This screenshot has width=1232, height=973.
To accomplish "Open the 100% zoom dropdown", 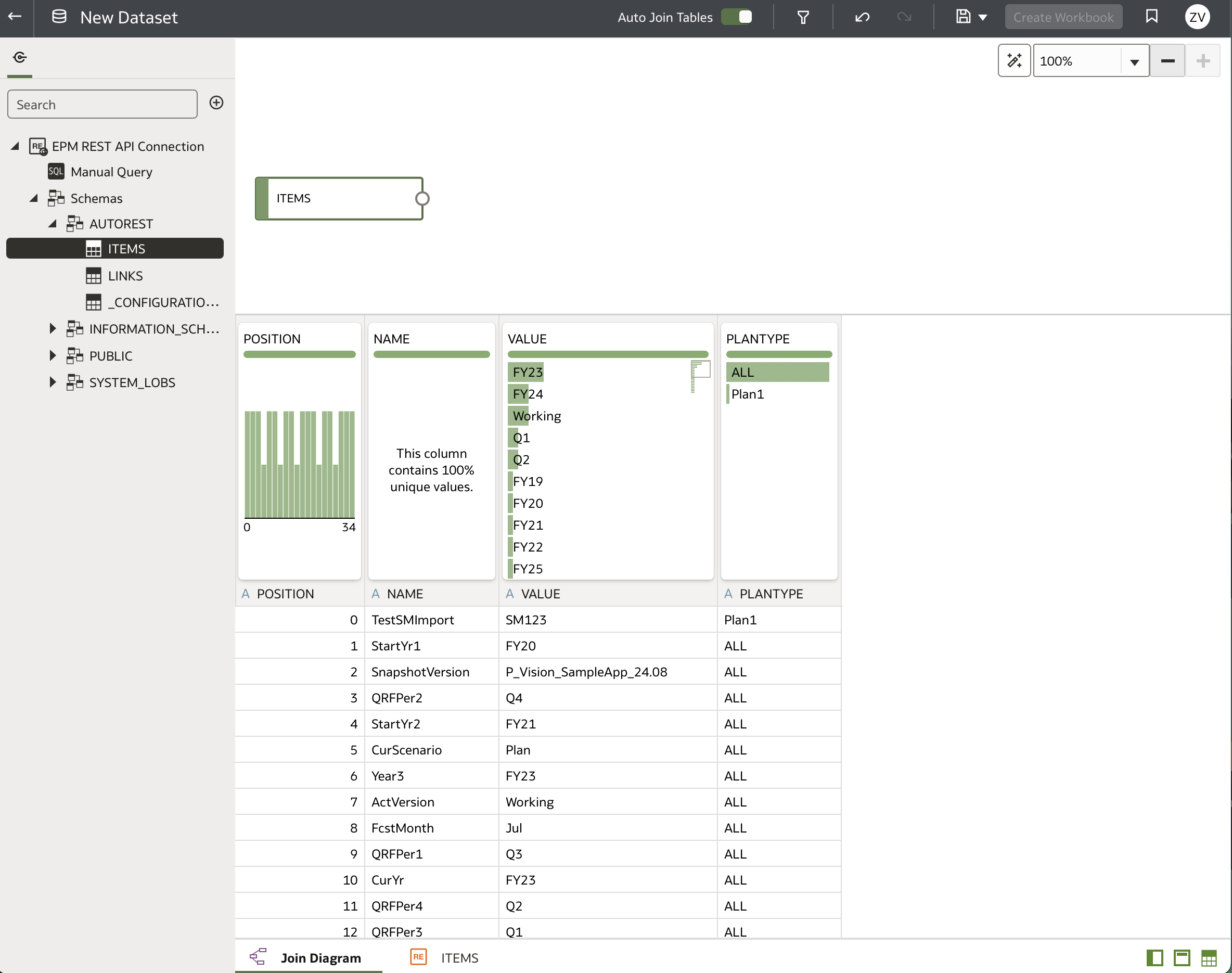I will click(1134, 61).
